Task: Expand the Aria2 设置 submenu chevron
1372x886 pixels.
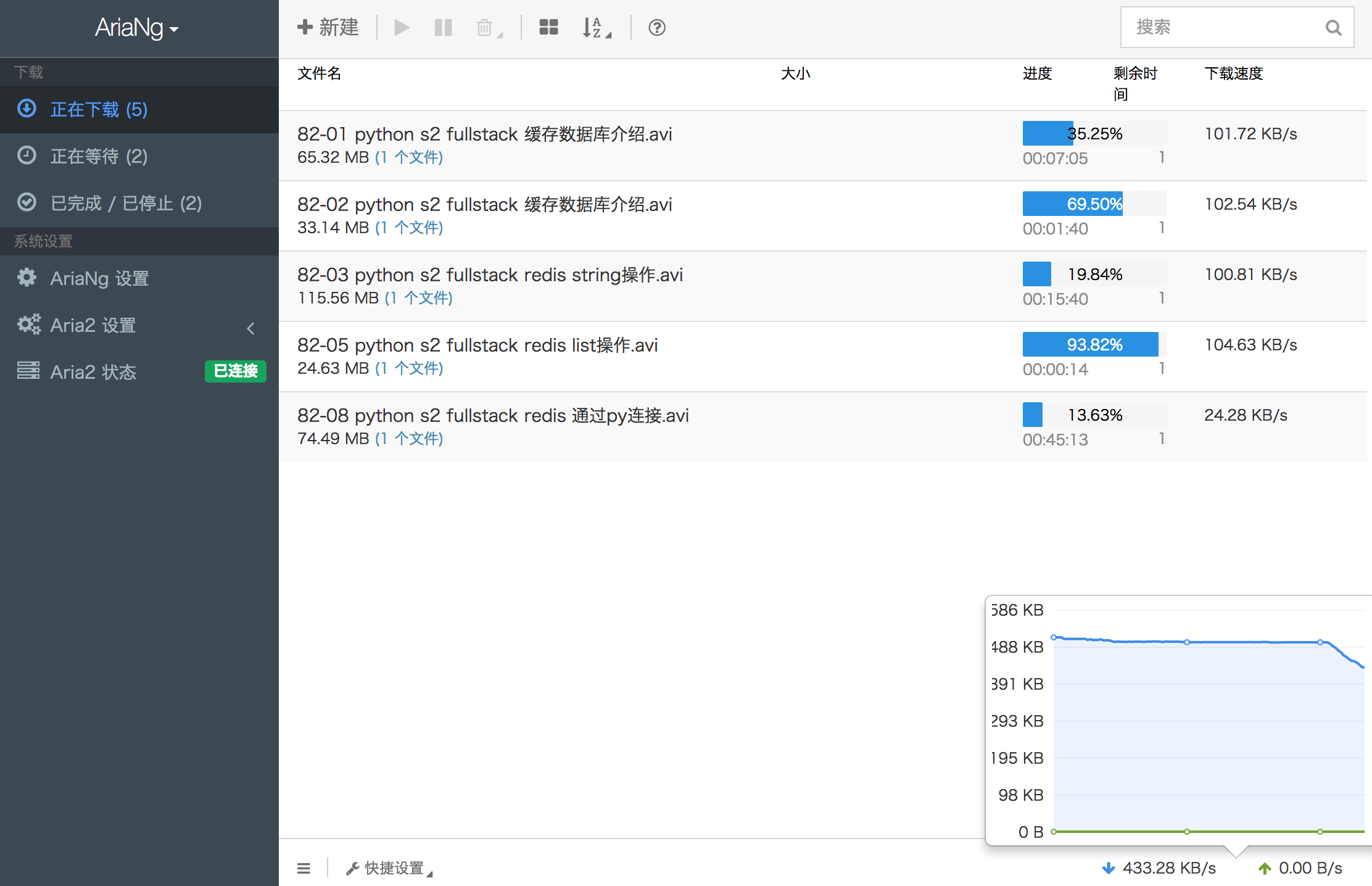Action: (250, 328)
